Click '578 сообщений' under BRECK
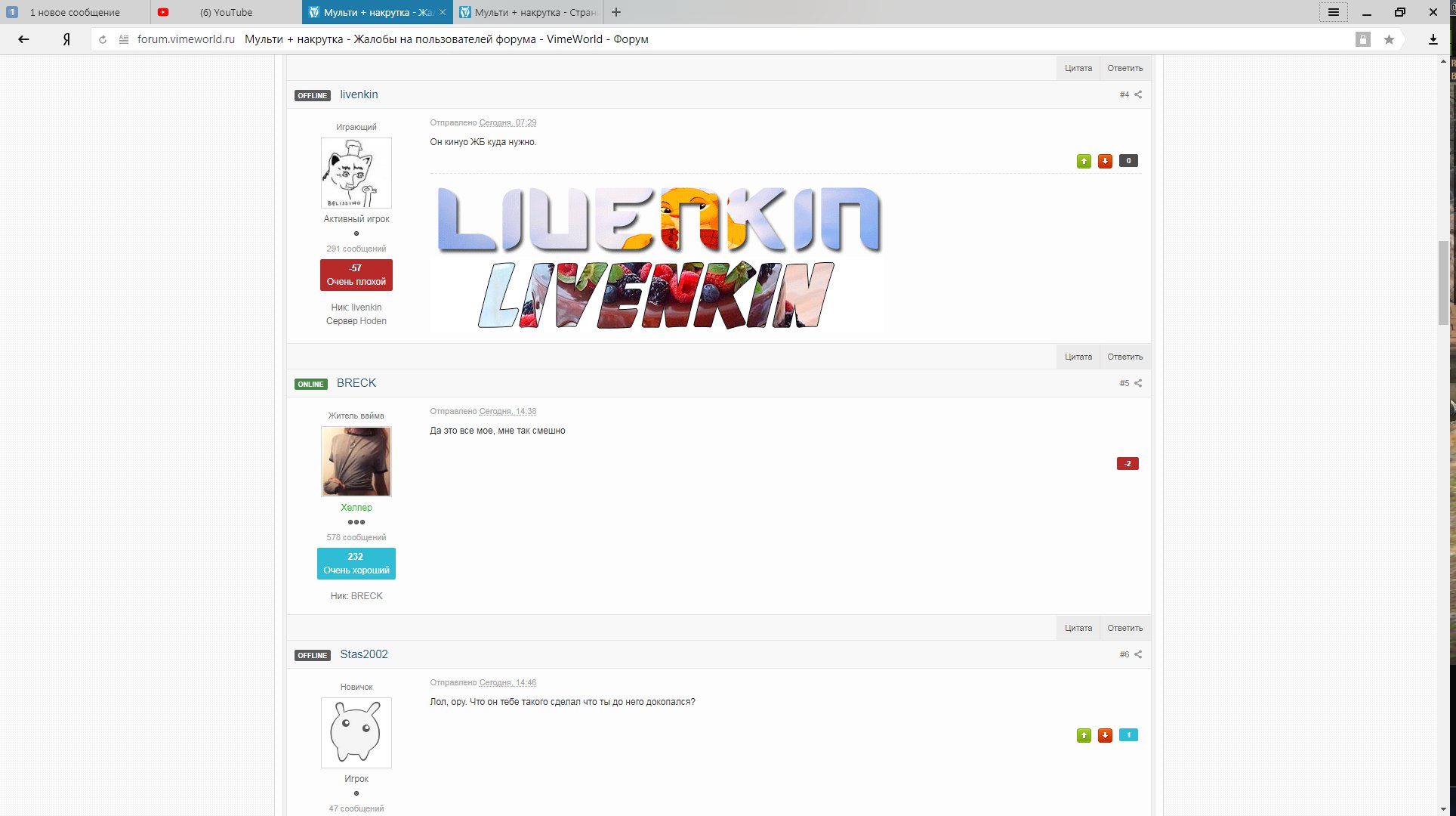Image resolution: width=1456 pixels, height=816 pixels. click(x=356, y=537)
